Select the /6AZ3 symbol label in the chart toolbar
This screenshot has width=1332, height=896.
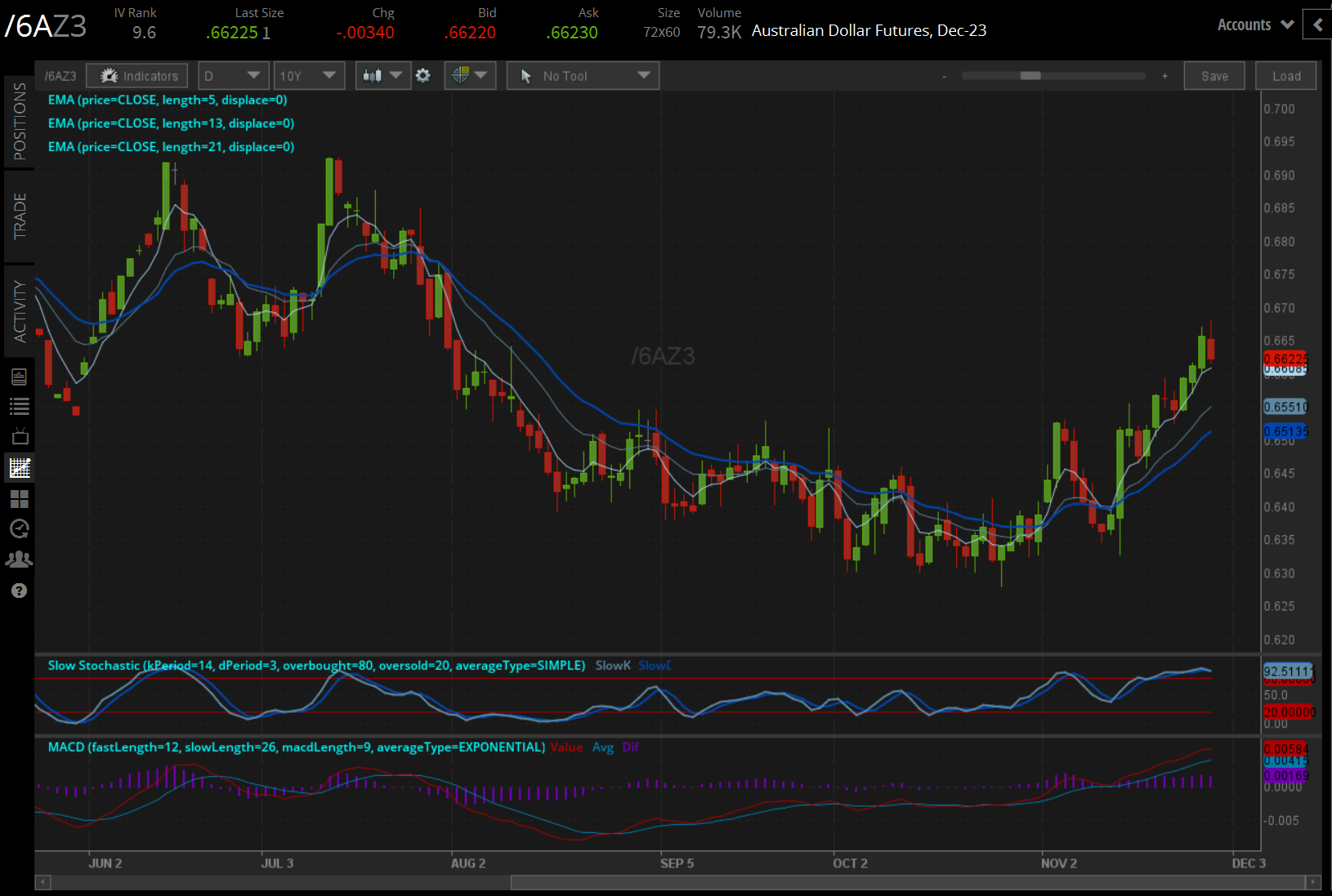(60, 76)
